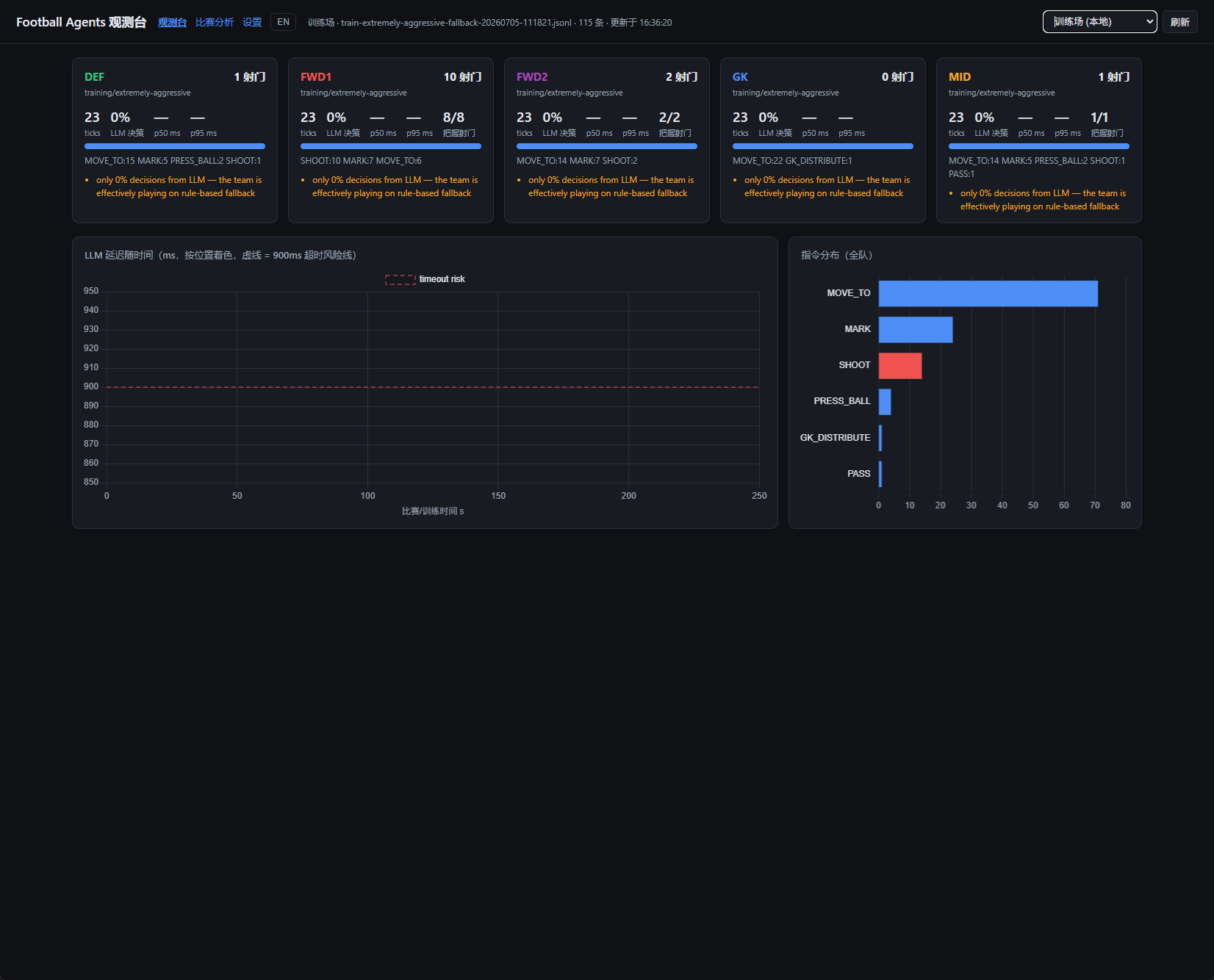
Task: Click the MID LLM fallback warning
Action: [x=1043, y=200]
